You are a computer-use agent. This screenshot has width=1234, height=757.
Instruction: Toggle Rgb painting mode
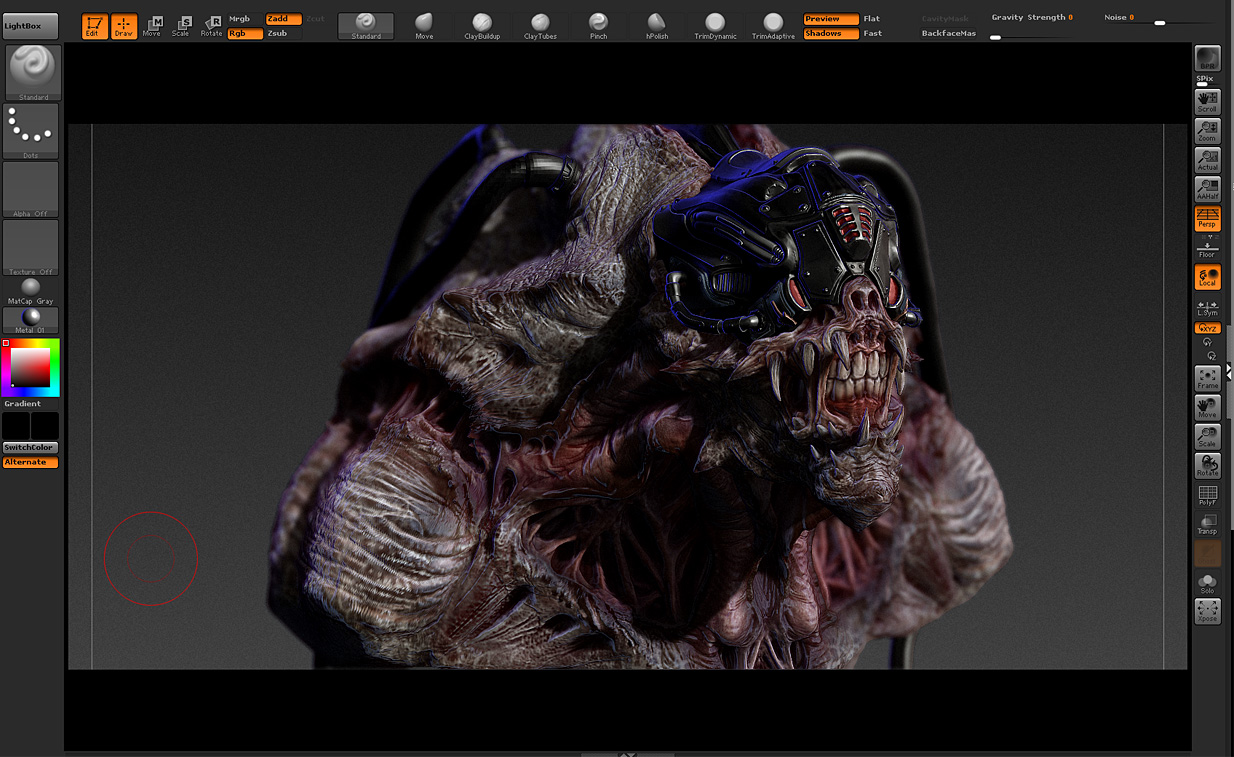245,34
